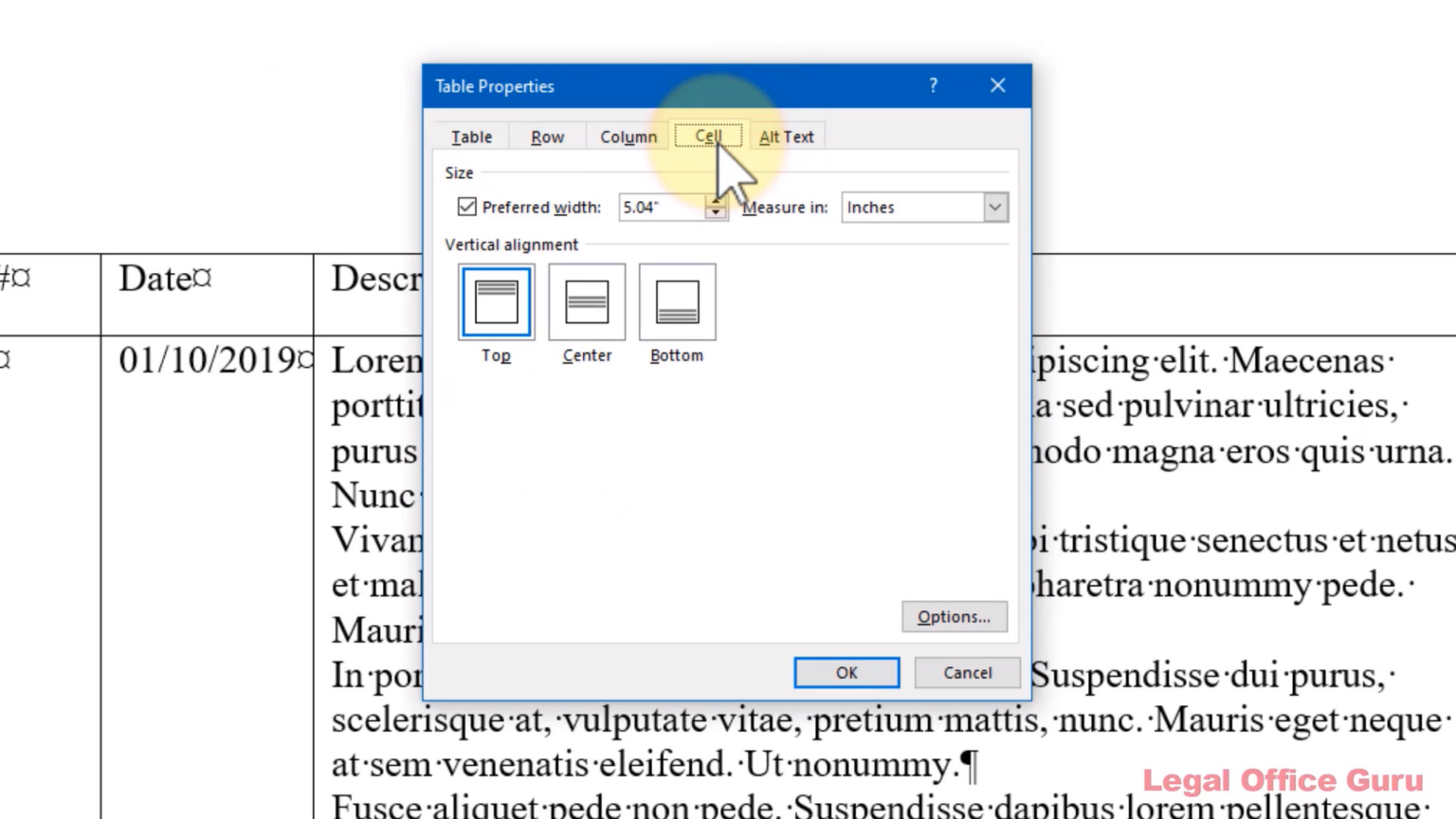1456x819 pixels.
Task: Switch to the Table tab
Action: pyautogui.click(x=471, y=136)
